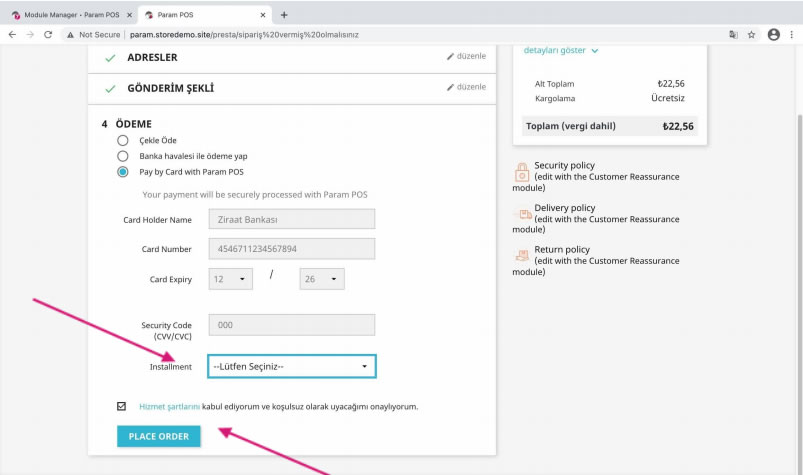Open the Hizmet şartlarını link
The height and width of the screenshot is (475, 803).
coord(170,406)
